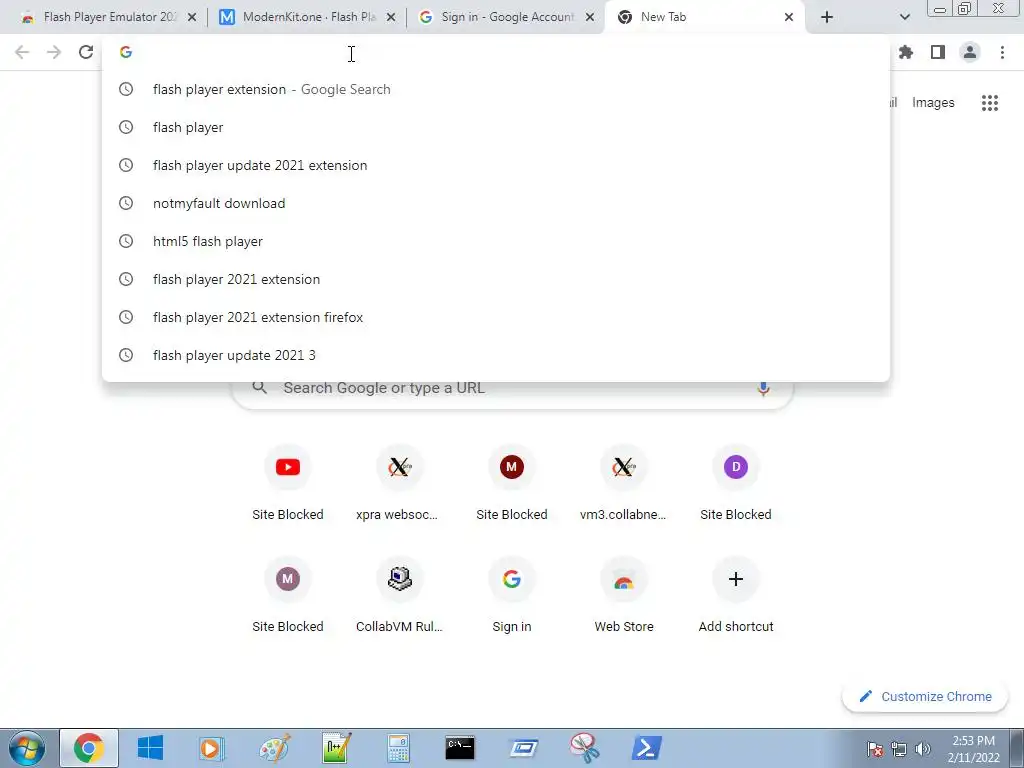This screenshot has width=1024, height=768.
Task: Open the Command Prompt taskbar icon
Action: (x=460, y=748)
